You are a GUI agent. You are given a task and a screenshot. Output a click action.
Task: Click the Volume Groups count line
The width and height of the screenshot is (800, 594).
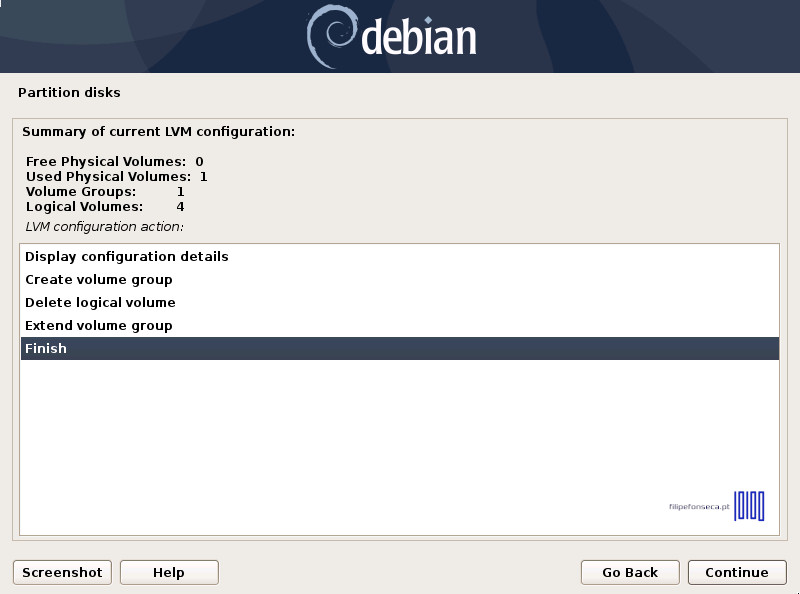pyautogui.click(x=105, y=191)
